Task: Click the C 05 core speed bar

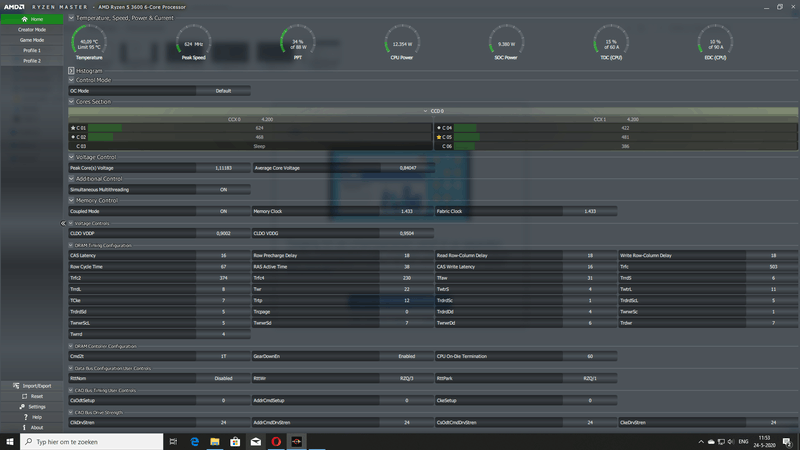Action: (x=625, y=137)
